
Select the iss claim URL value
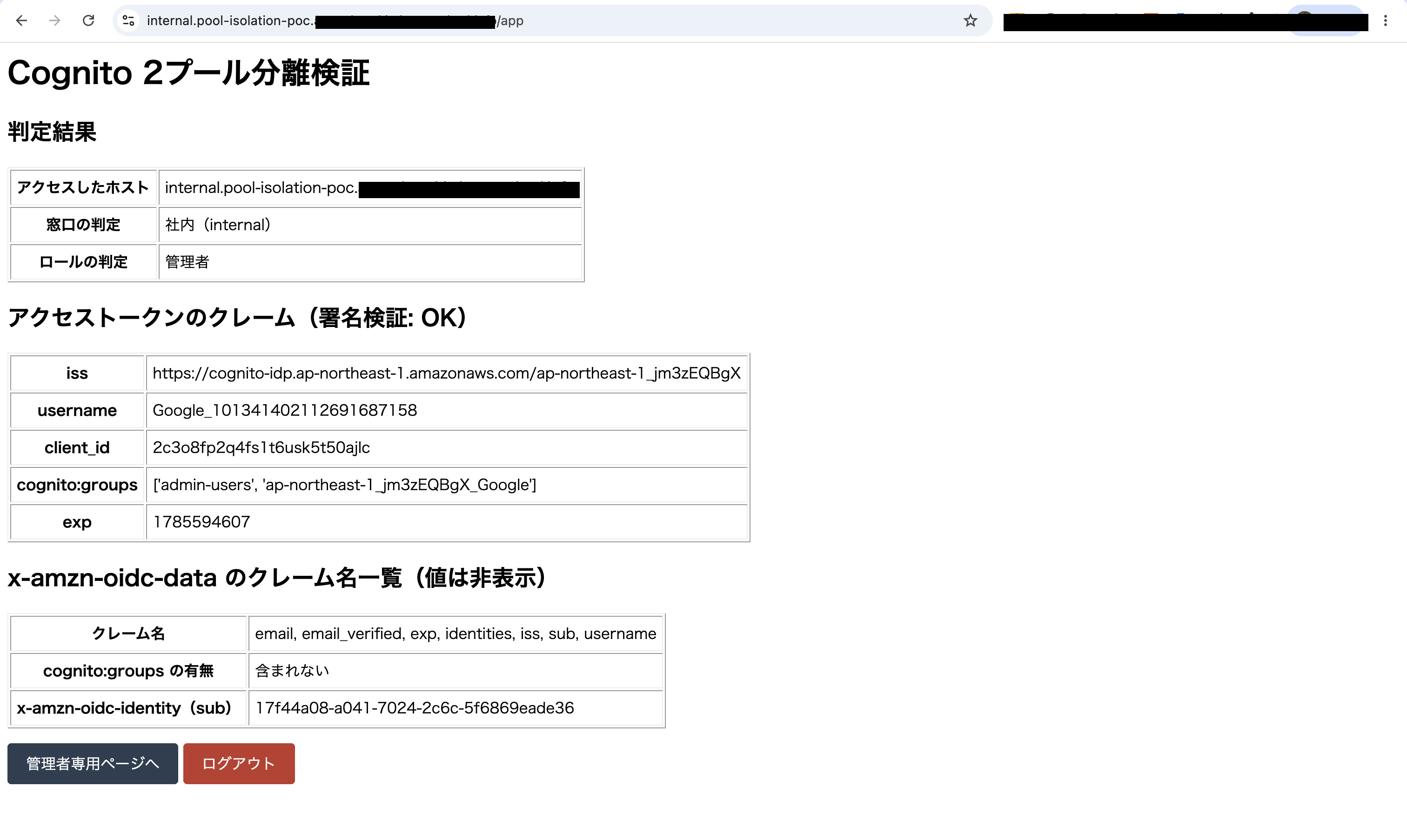click(x=447, y=373)
